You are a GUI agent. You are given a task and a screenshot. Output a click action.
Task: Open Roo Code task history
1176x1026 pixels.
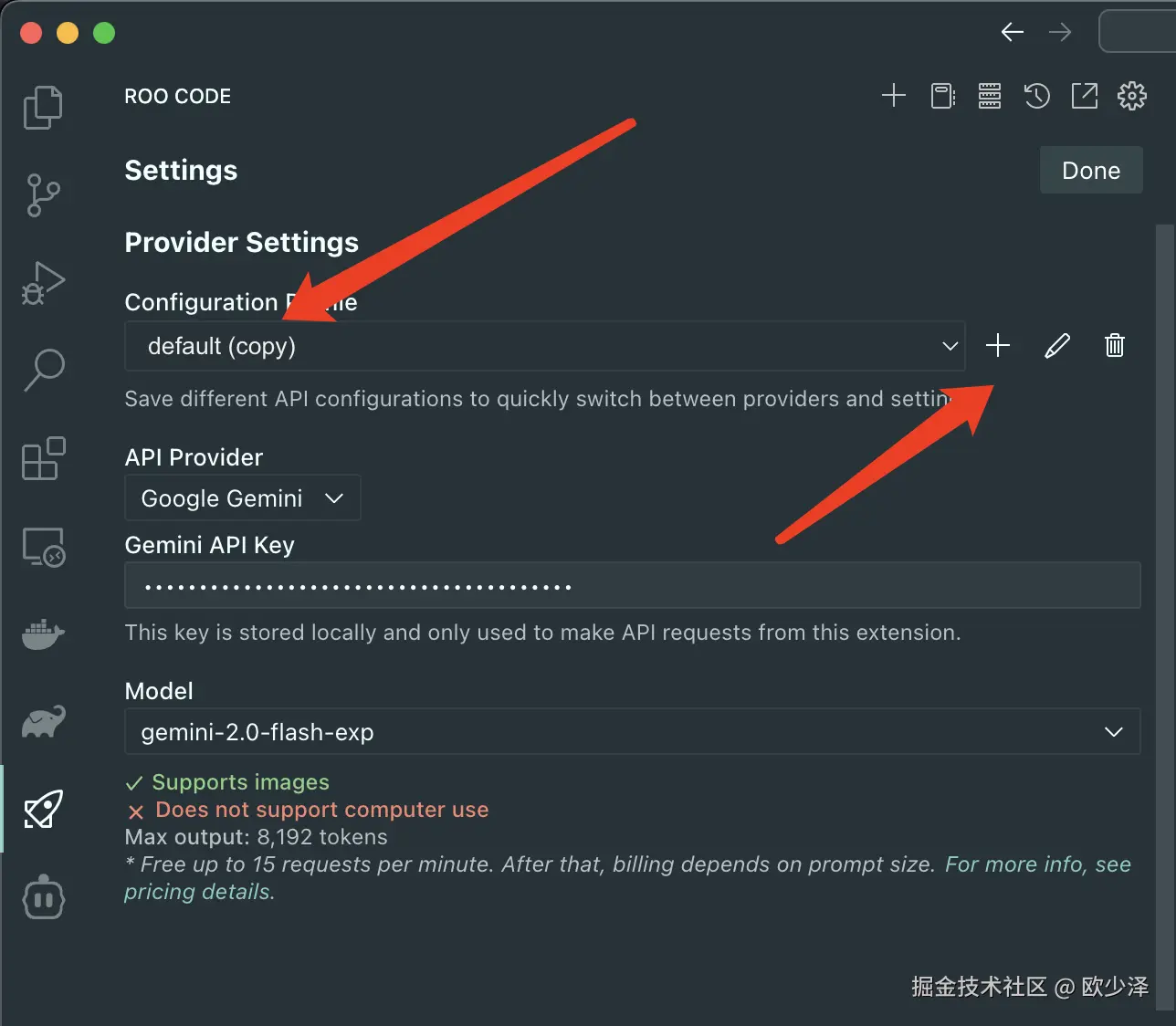[1036, 96]
